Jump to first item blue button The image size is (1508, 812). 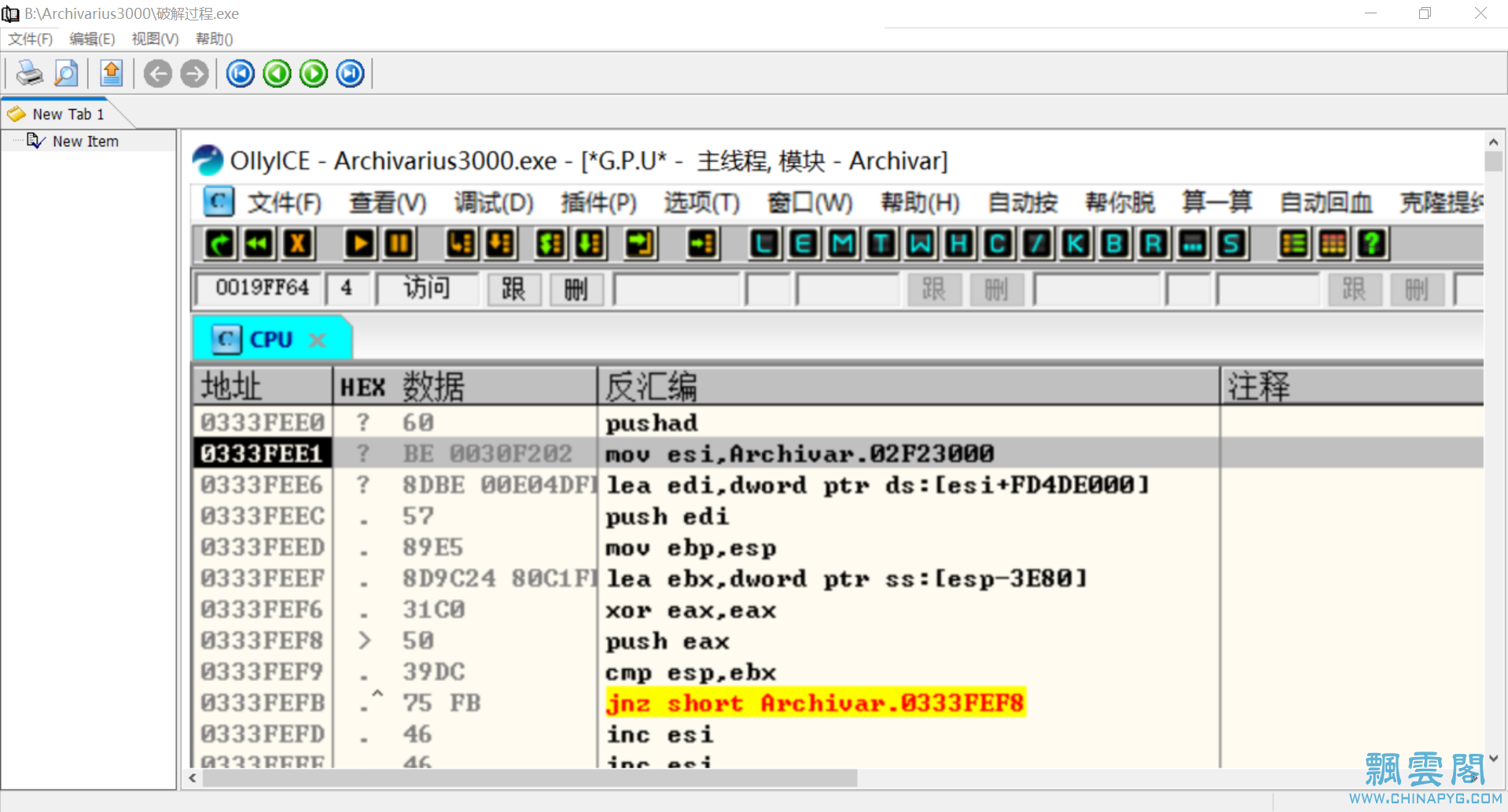(241, 74)
